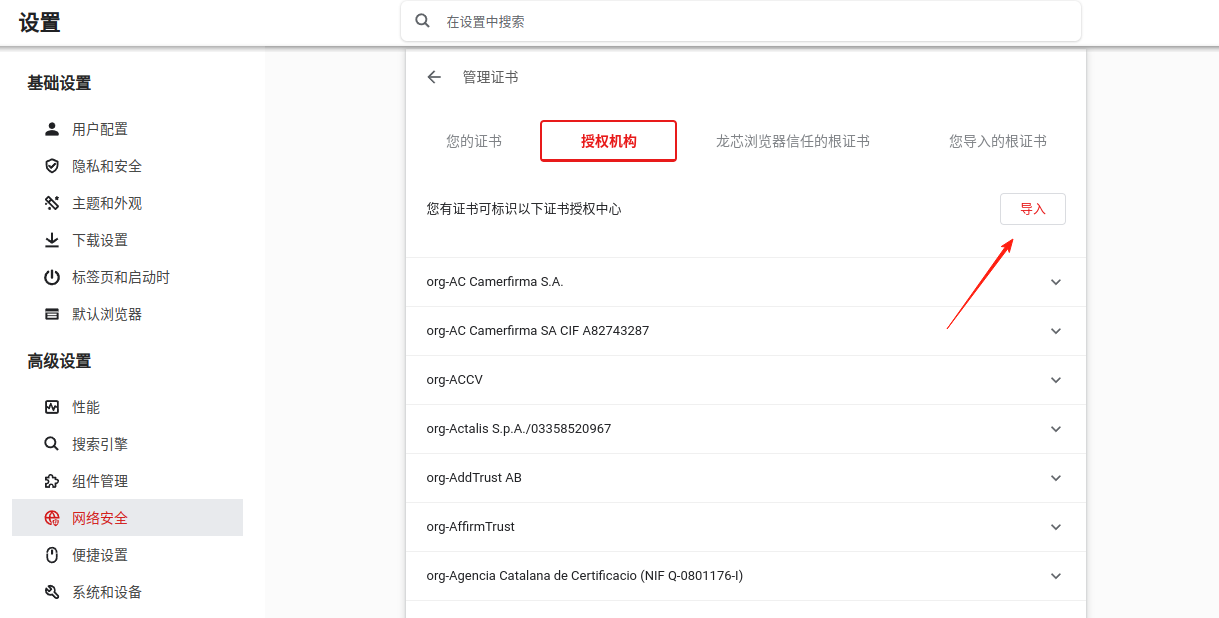Expand the org-AddTrust AB chevron
Viewport: 1219px width, 618px height.
click(1056, 478)
